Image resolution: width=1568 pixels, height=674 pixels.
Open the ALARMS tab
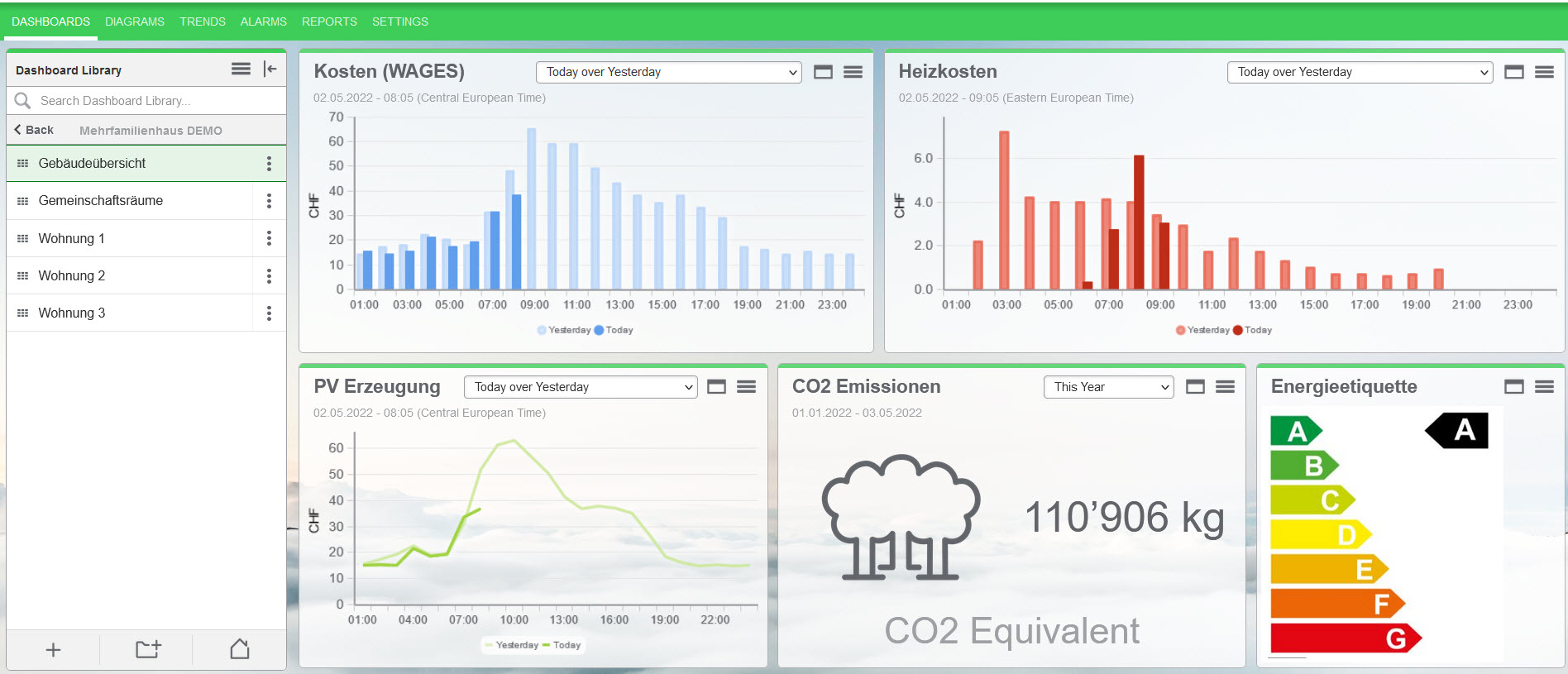tap(263, 22)
